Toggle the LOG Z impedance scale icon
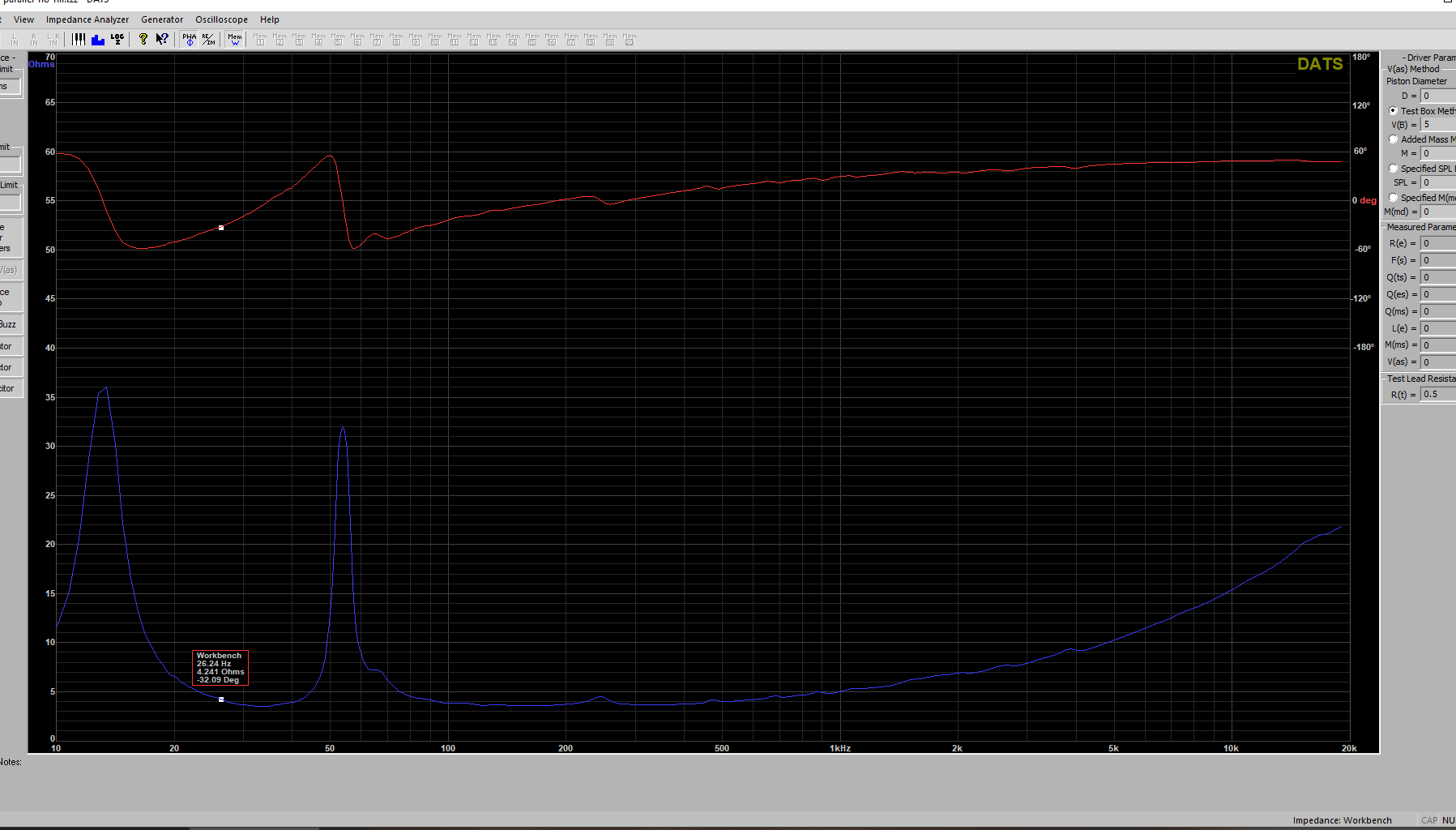Screen dimensions: 1456x830 117,39
